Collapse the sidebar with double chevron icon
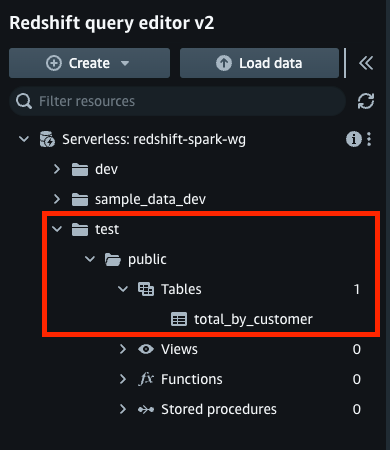 (x=366, y=63)
